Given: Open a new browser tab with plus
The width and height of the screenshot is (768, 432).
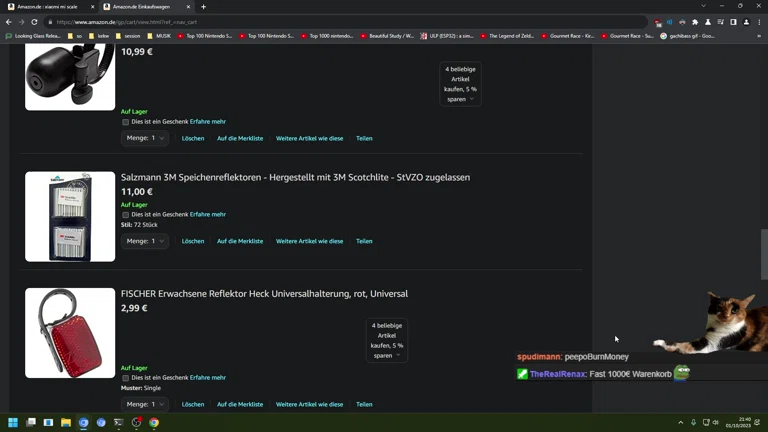Looking at the screenshot, I should (x=203, y=7).
